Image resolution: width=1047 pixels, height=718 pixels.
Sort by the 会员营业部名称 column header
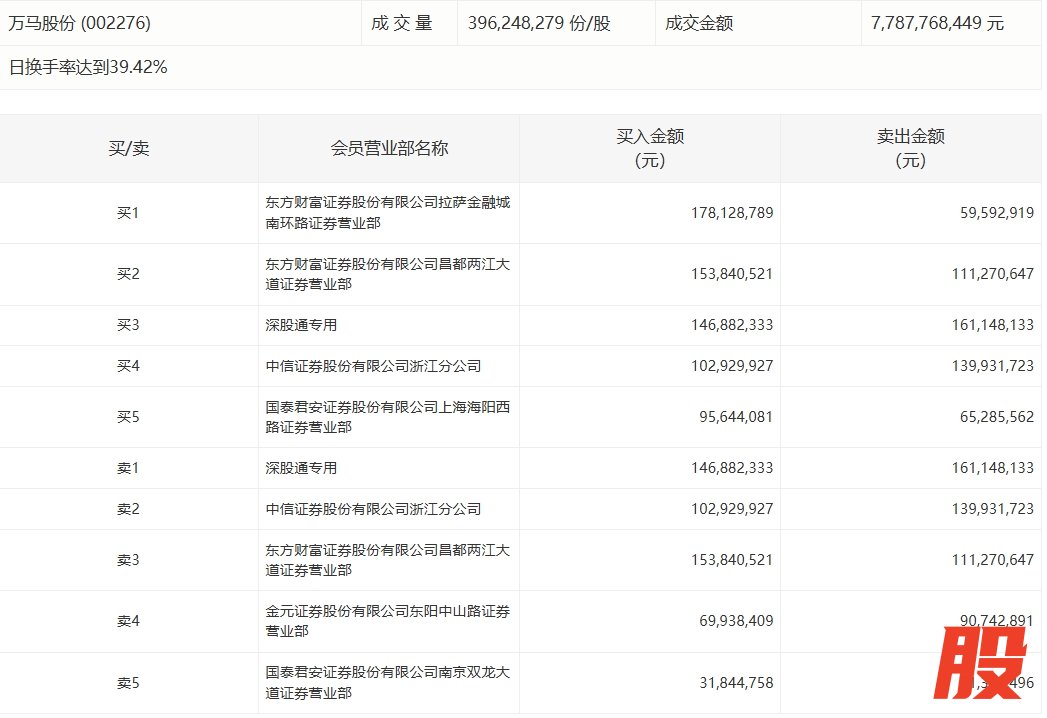(389, 148)
